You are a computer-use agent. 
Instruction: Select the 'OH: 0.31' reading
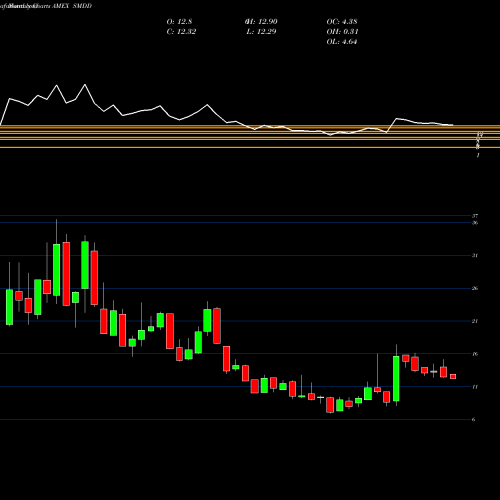tap(342, 32)
